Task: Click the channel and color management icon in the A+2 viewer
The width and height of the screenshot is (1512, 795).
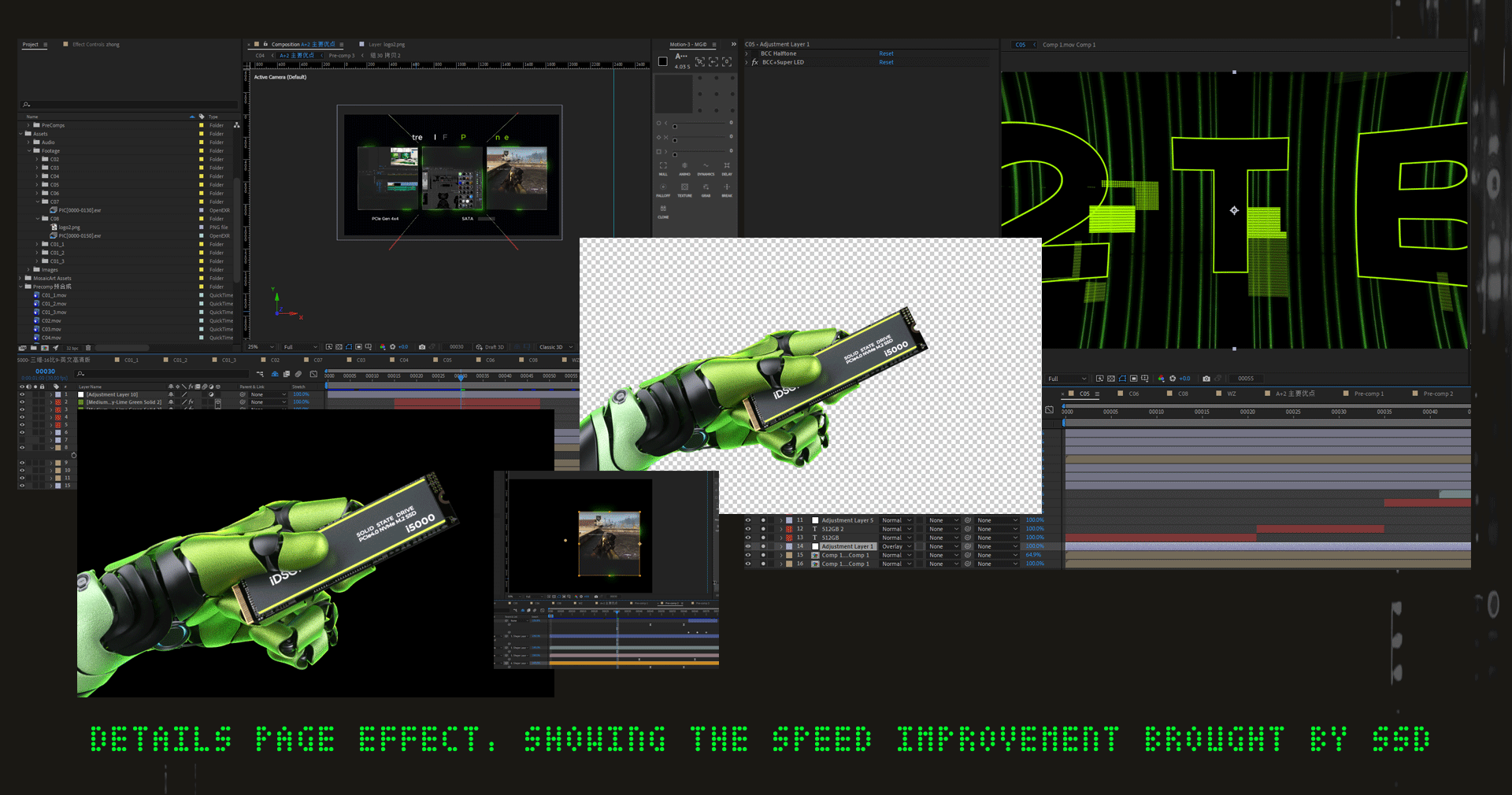Action: coord(383,346)
